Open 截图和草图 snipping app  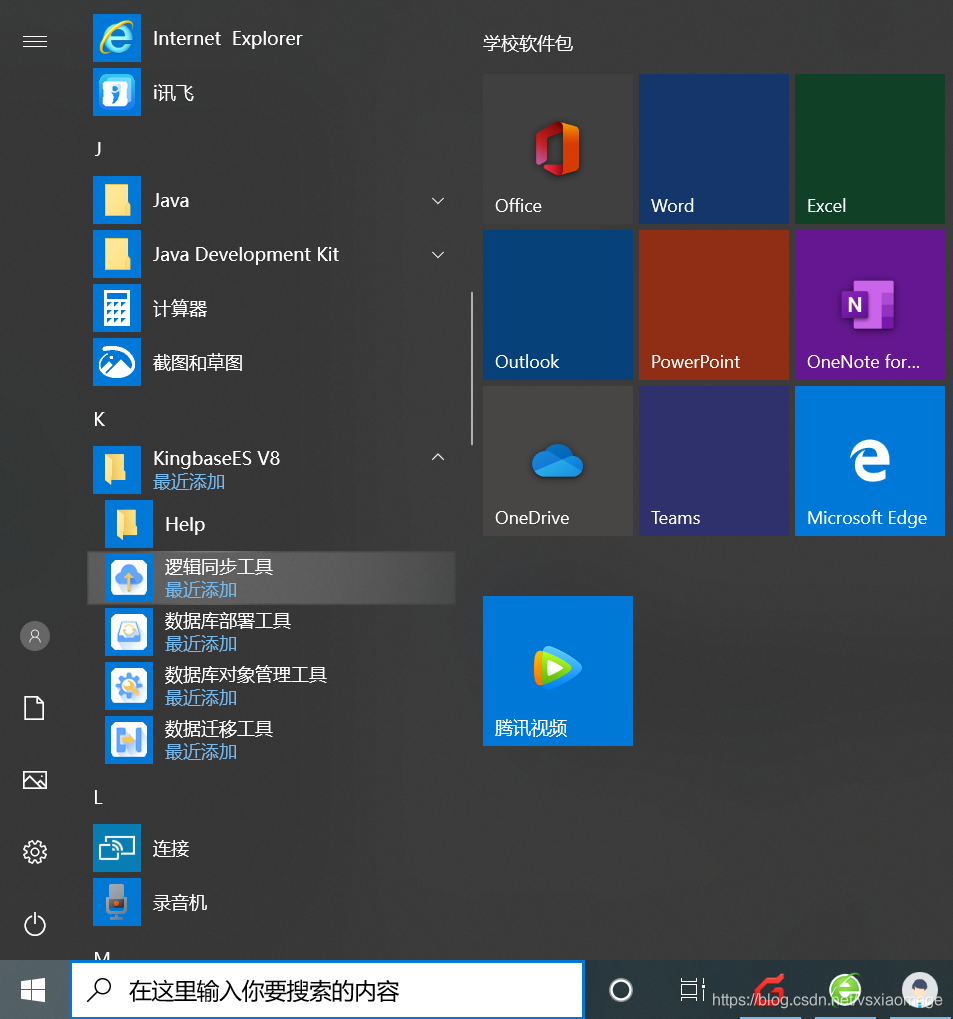[272, 362]
